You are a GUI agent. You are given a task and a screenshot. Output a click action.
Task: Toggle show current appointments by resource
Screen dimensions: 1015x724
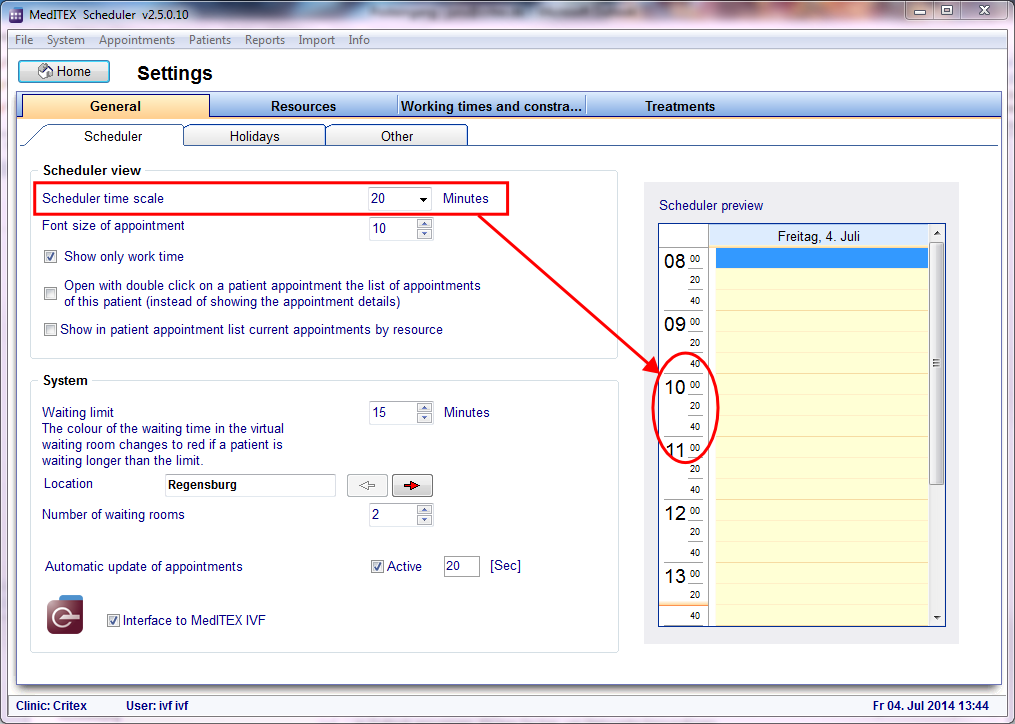pos(50,330)
